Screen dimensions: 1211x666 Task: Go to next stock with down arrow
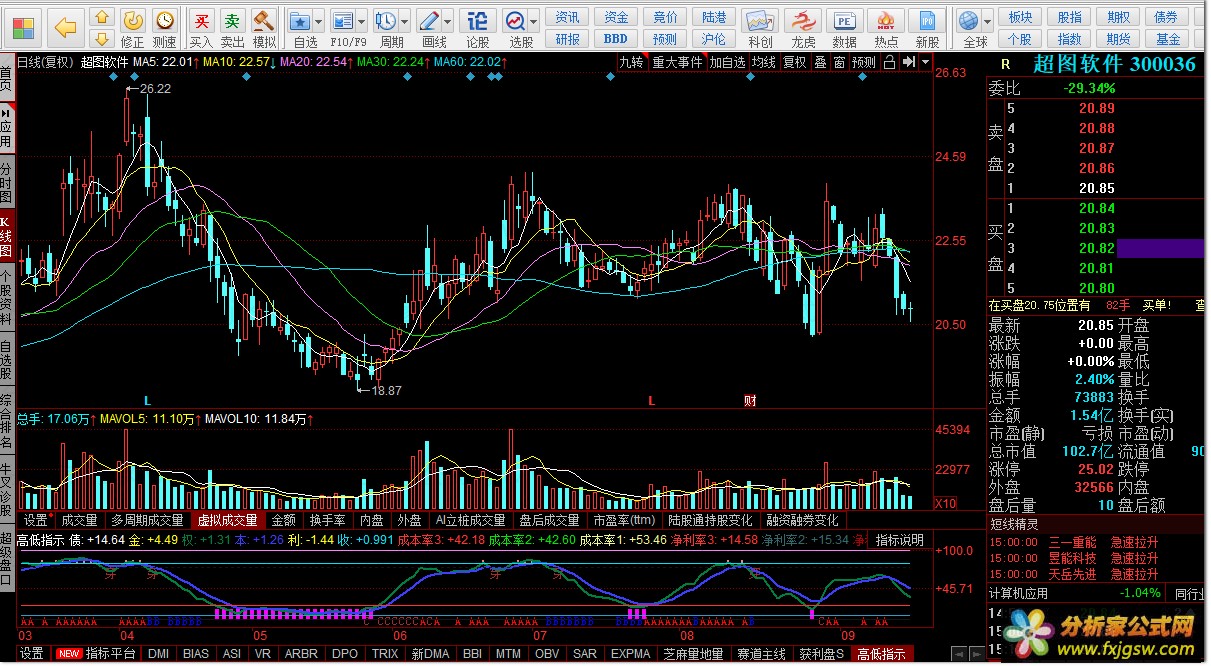tap(102, 39)
